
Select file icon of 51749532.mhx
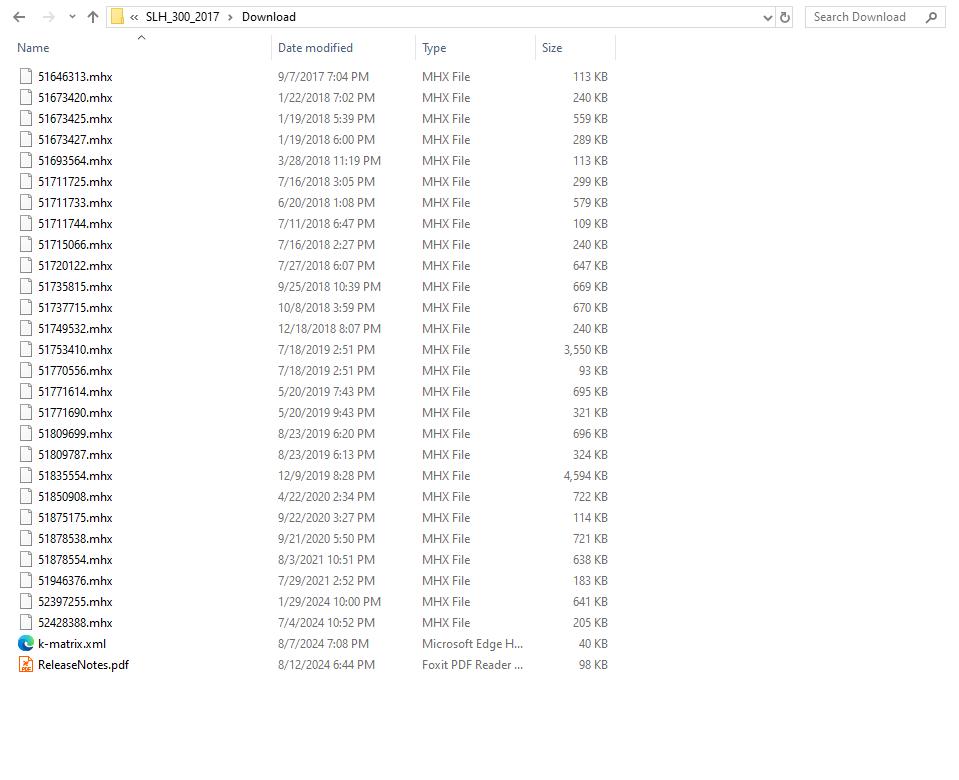pyautogui.click(x=26, y=329)
